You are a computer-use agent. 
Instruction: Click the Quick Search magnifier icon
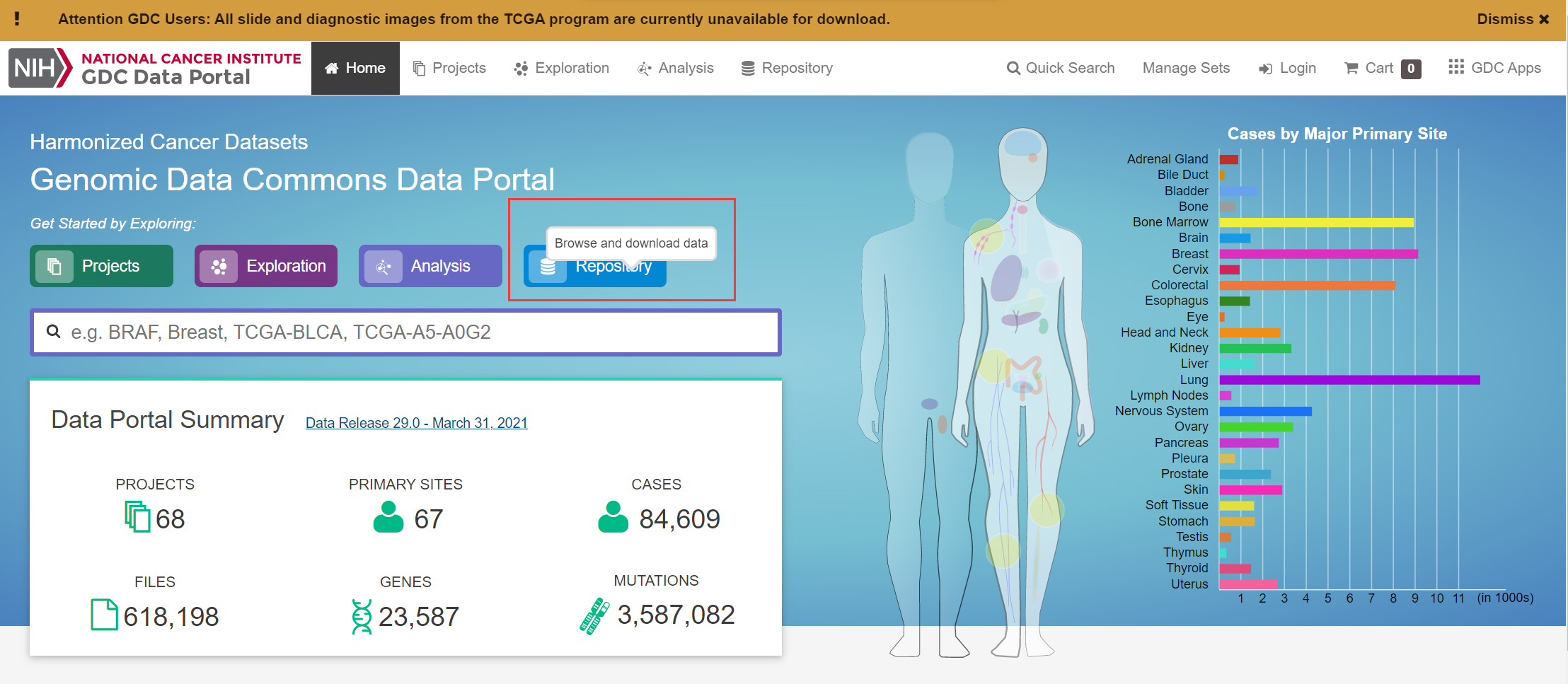tap(1013, 68)
